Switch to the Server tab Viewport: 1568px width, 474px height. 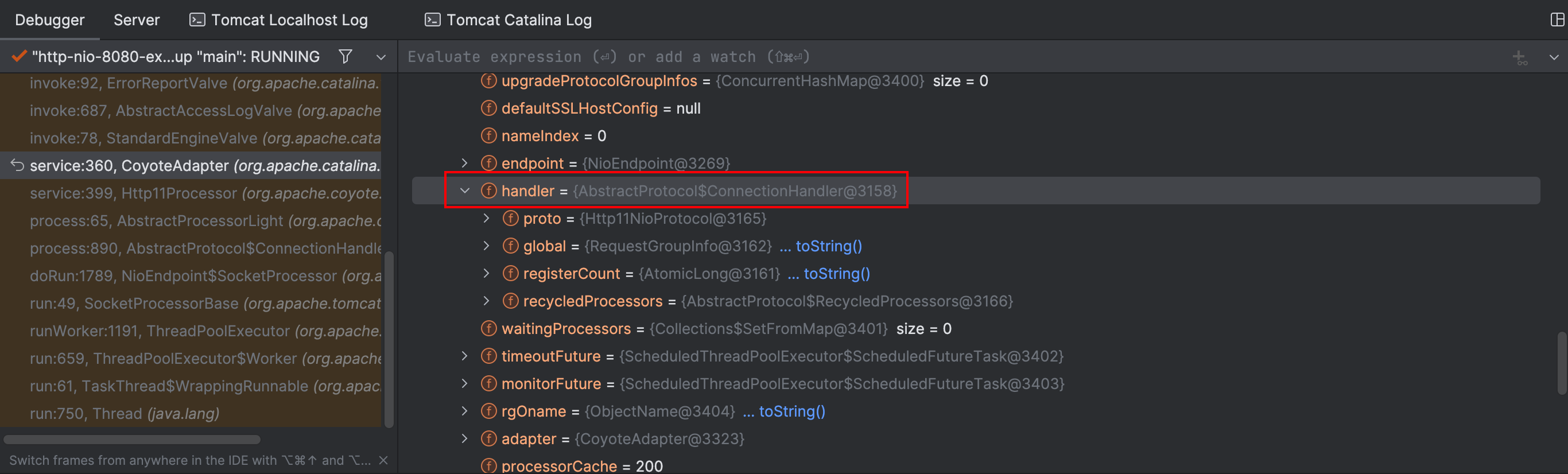coord(137,19)
